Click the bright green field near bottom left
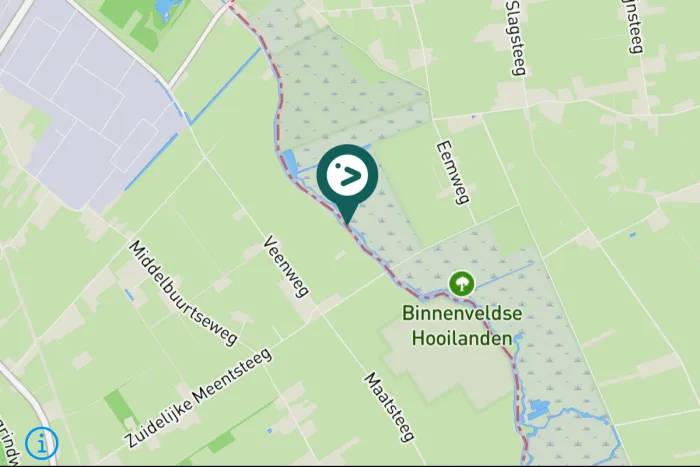 click(115, 410)
